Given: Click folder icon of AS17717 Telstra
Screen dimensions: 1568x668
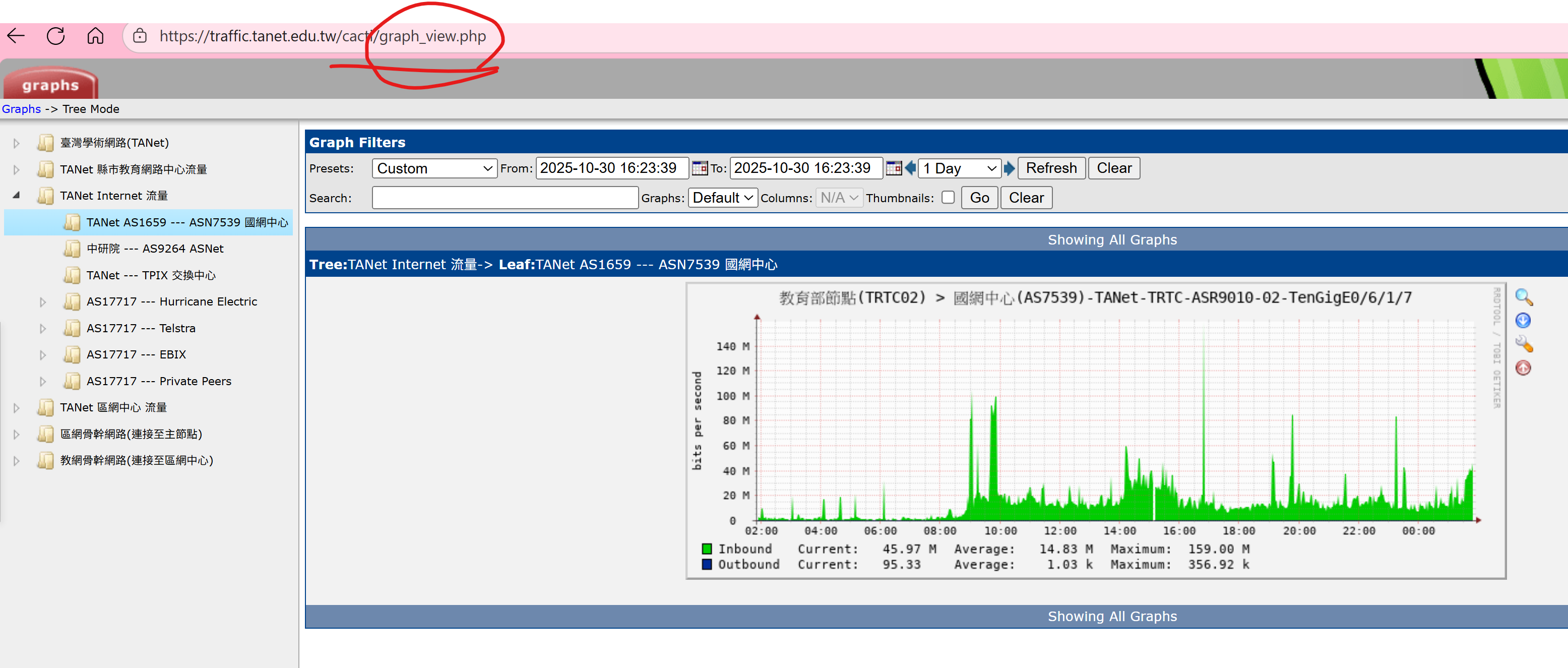Looking at the screenshot, I should [72, 328].
